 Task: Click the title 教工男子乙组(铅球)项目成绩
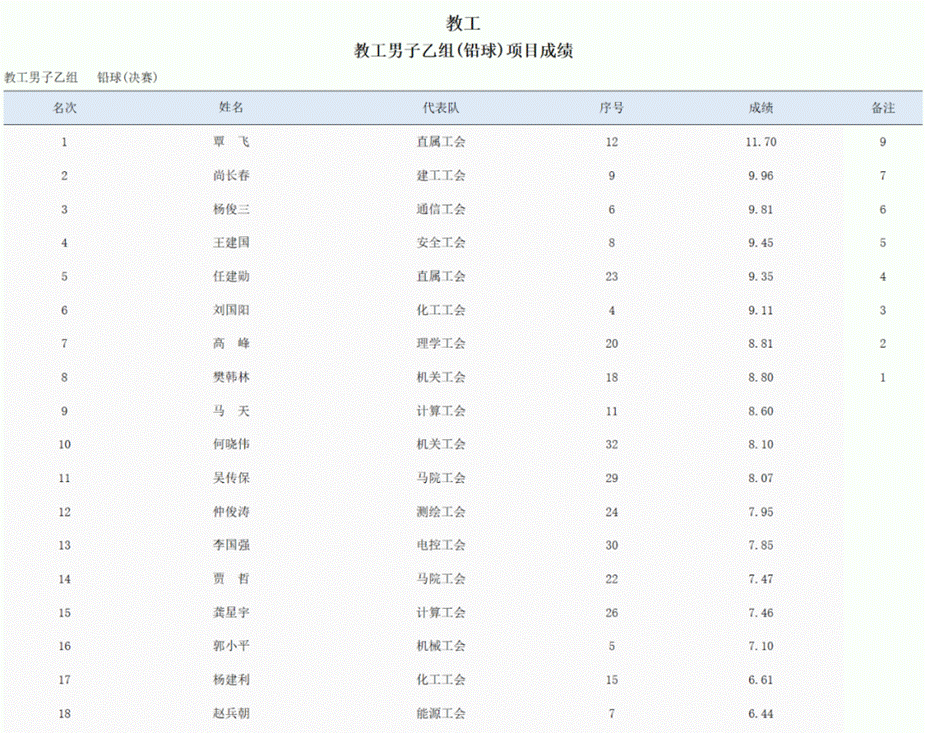click(x=463, y=51)
